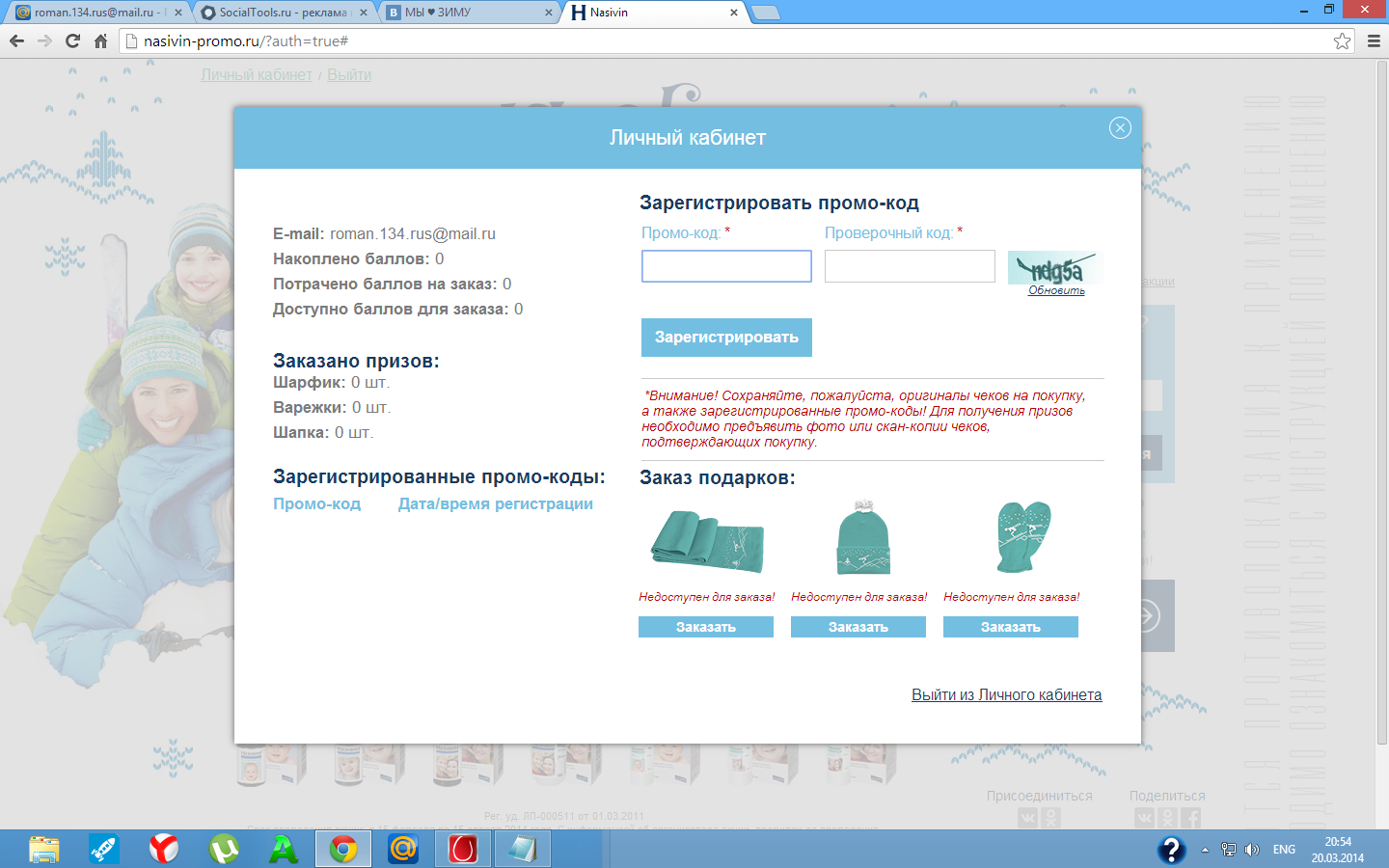Order the mittens with its Заказать button
Screen dimensions: 1389x868
pyautogui.click(x=1011, y=627)
